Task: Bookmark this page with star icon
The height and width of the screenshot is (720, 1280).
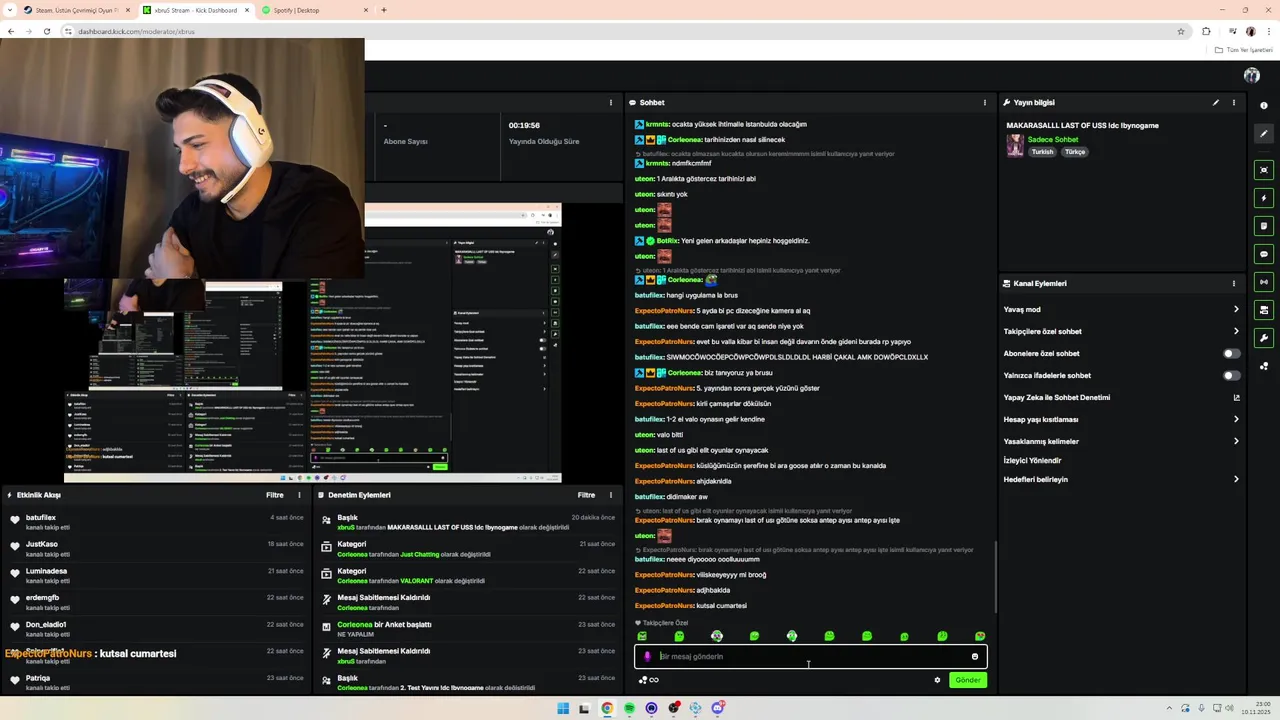Action: pos(1181,31)
